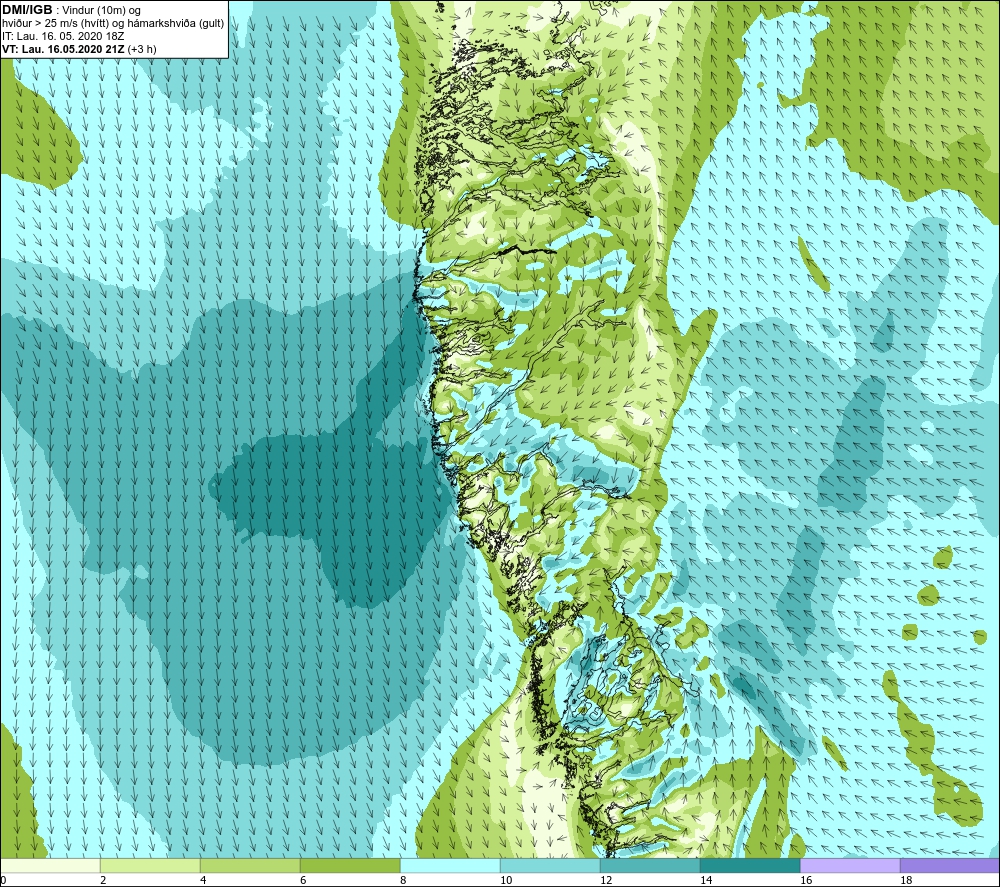Click the legend scale value '12'

point(606,881)
